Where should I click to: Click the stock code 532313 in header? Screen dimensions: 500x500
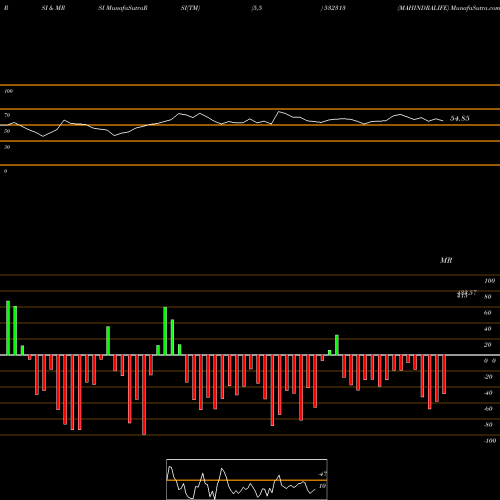pyautogui.click(x=334, y=8)
